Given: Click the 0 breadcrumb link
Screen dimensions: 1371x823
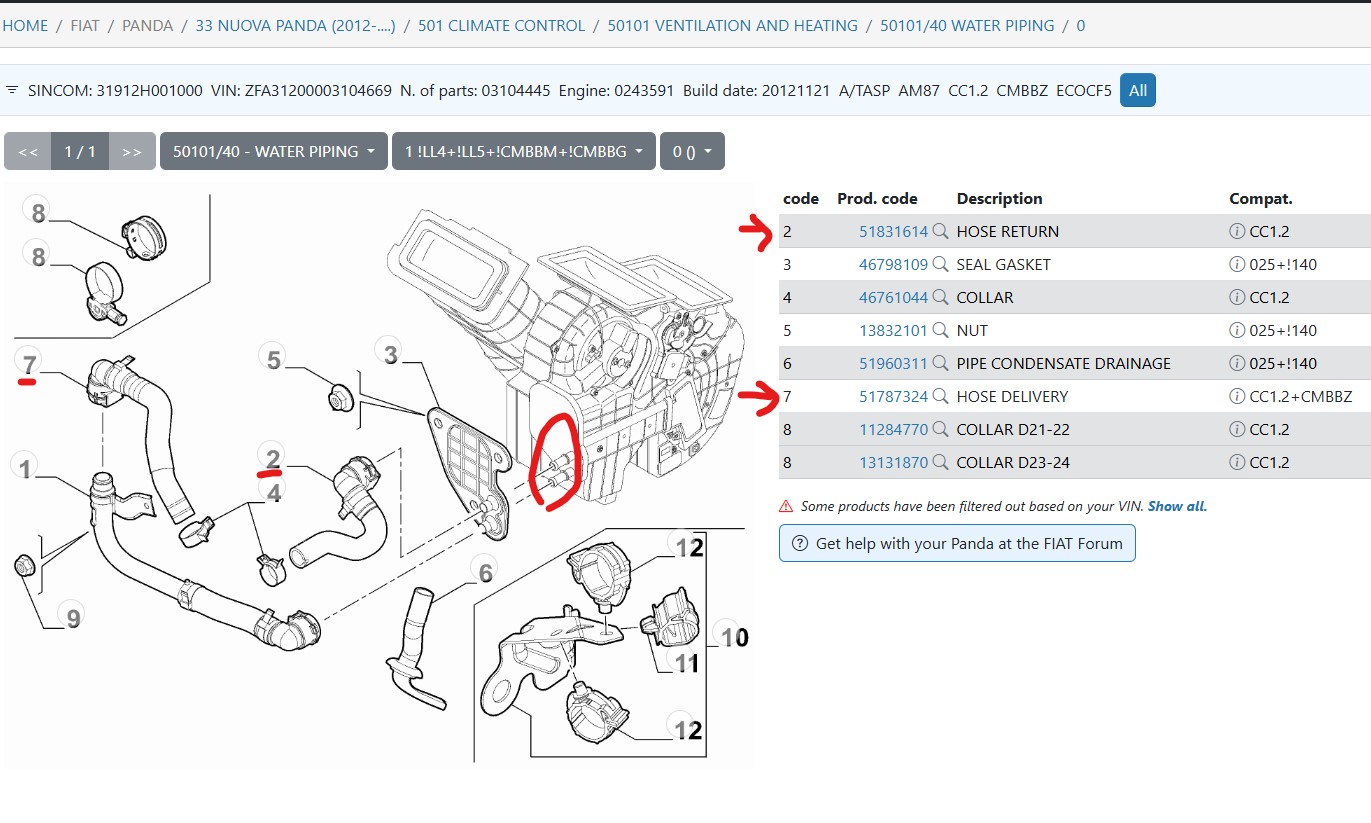Looking at the screenshot, I should point(1081,25).
